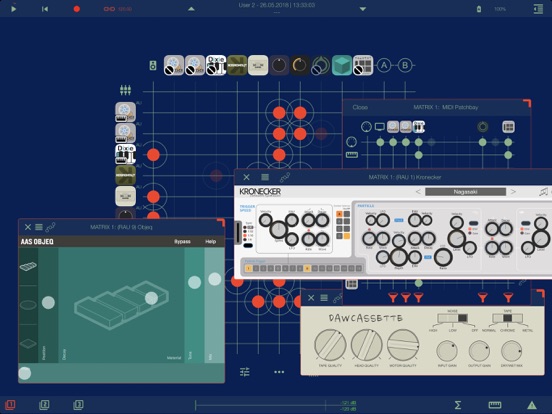Select the grid pad icon in MIDI Patchbay
552x414 pixels.
pos(508,127)
